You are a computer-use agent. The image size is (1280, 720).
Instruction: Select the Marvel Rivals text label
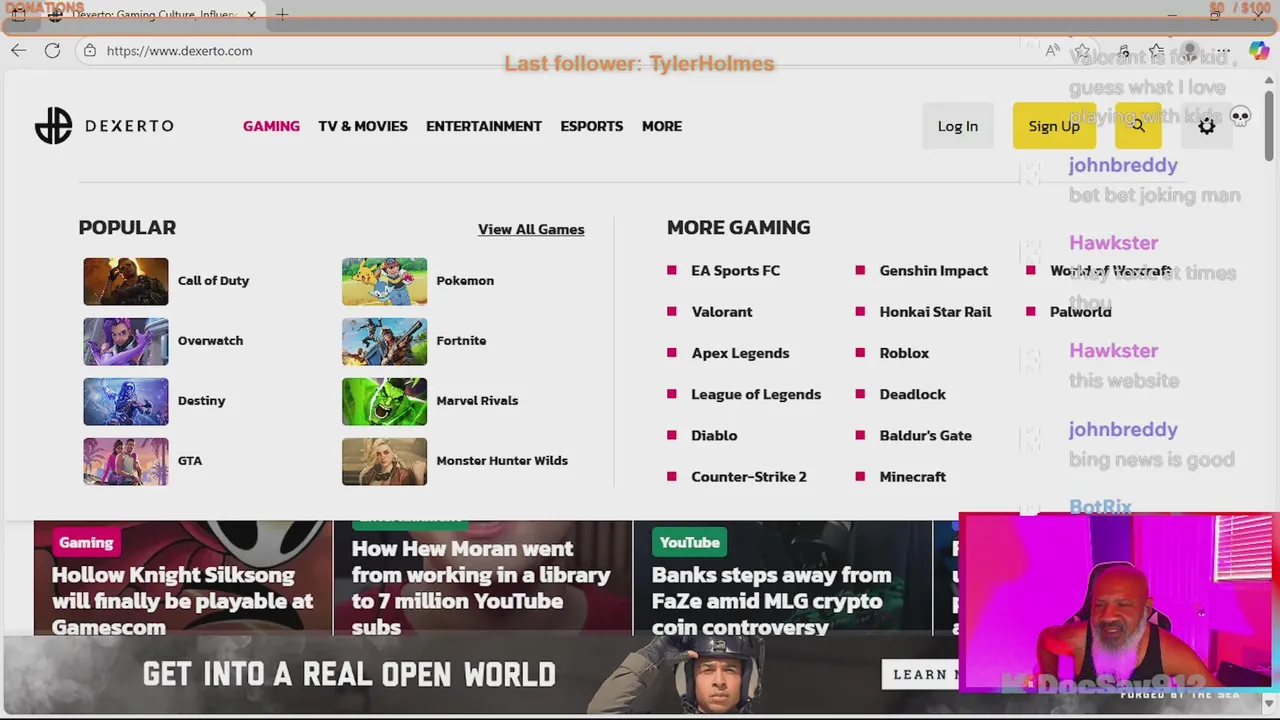coord(477,400)
